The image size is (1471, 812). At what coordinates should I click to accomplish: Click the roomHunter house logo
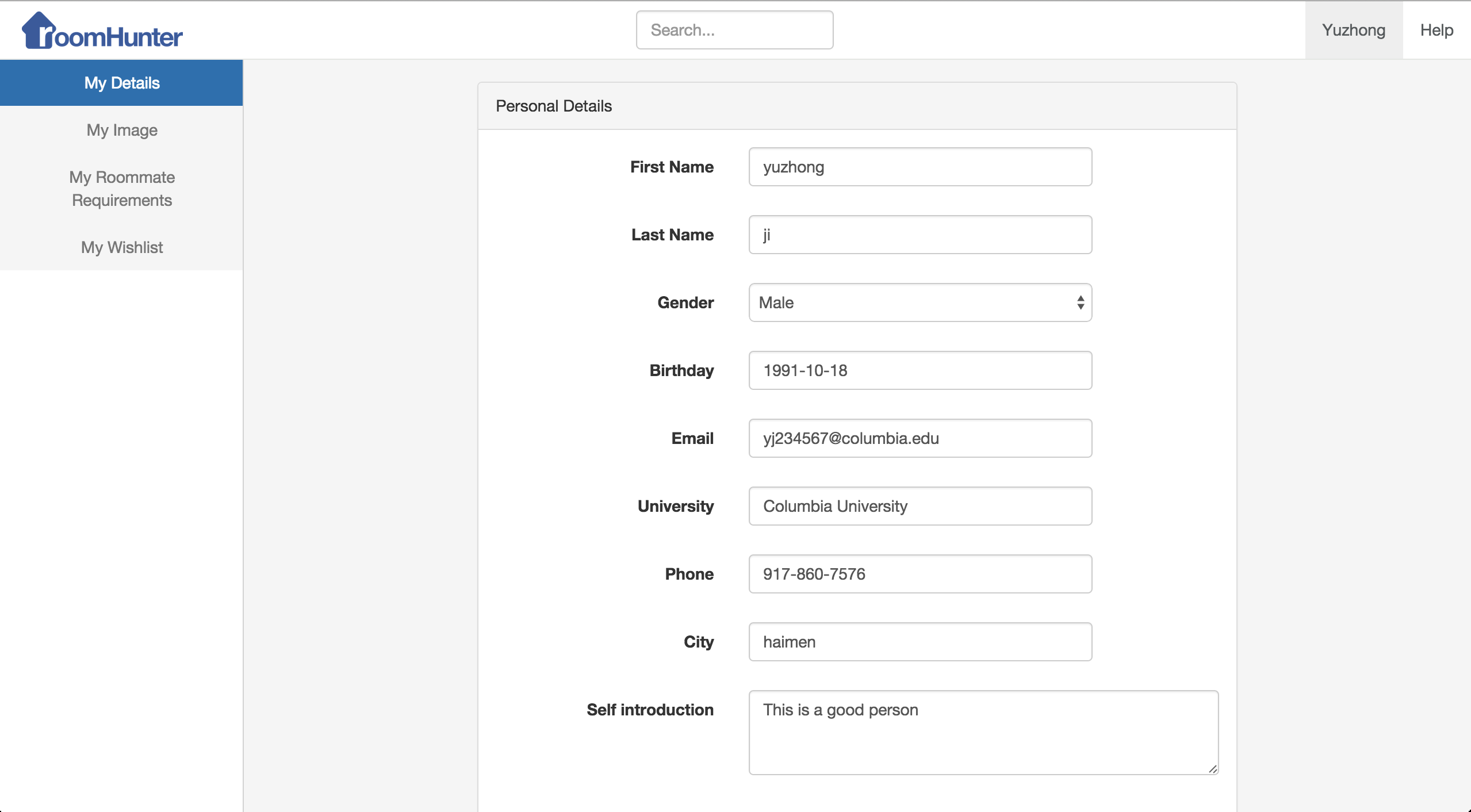[x=102, y=31]
